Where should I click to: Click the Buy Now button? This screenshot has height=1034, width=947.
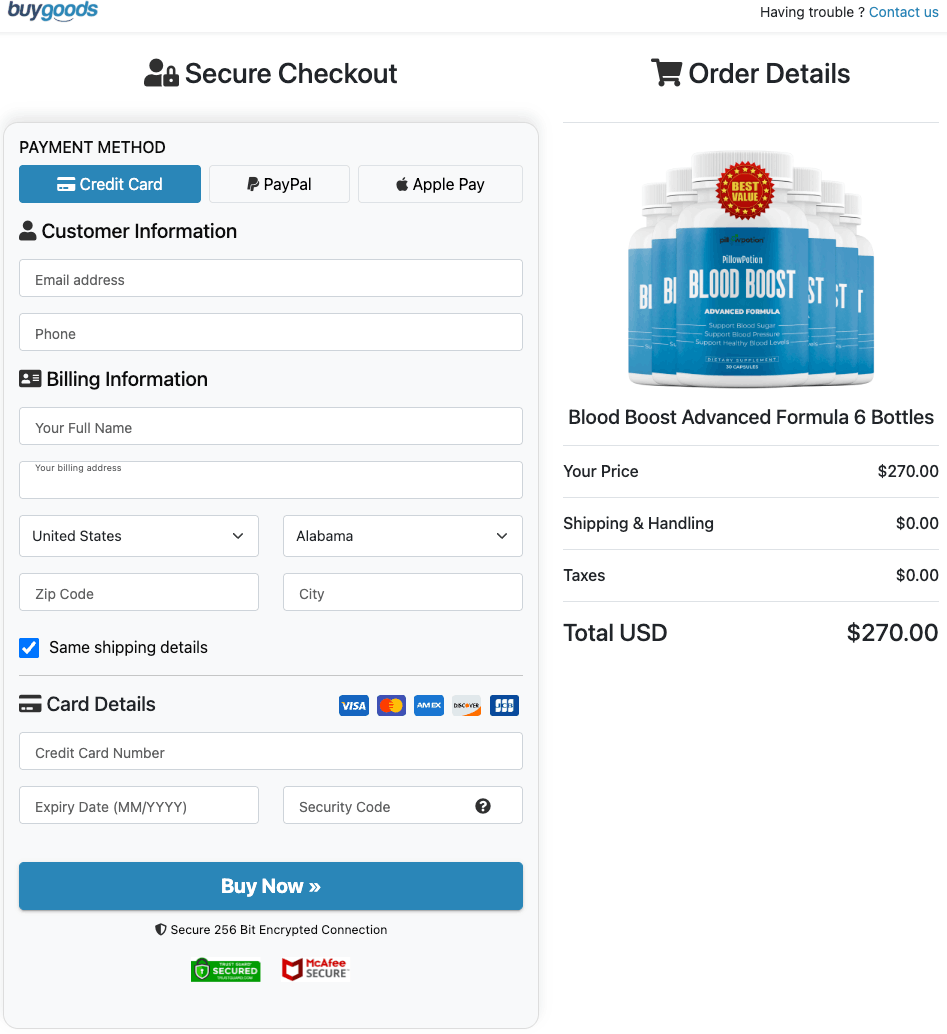click(x=270, y=886)
